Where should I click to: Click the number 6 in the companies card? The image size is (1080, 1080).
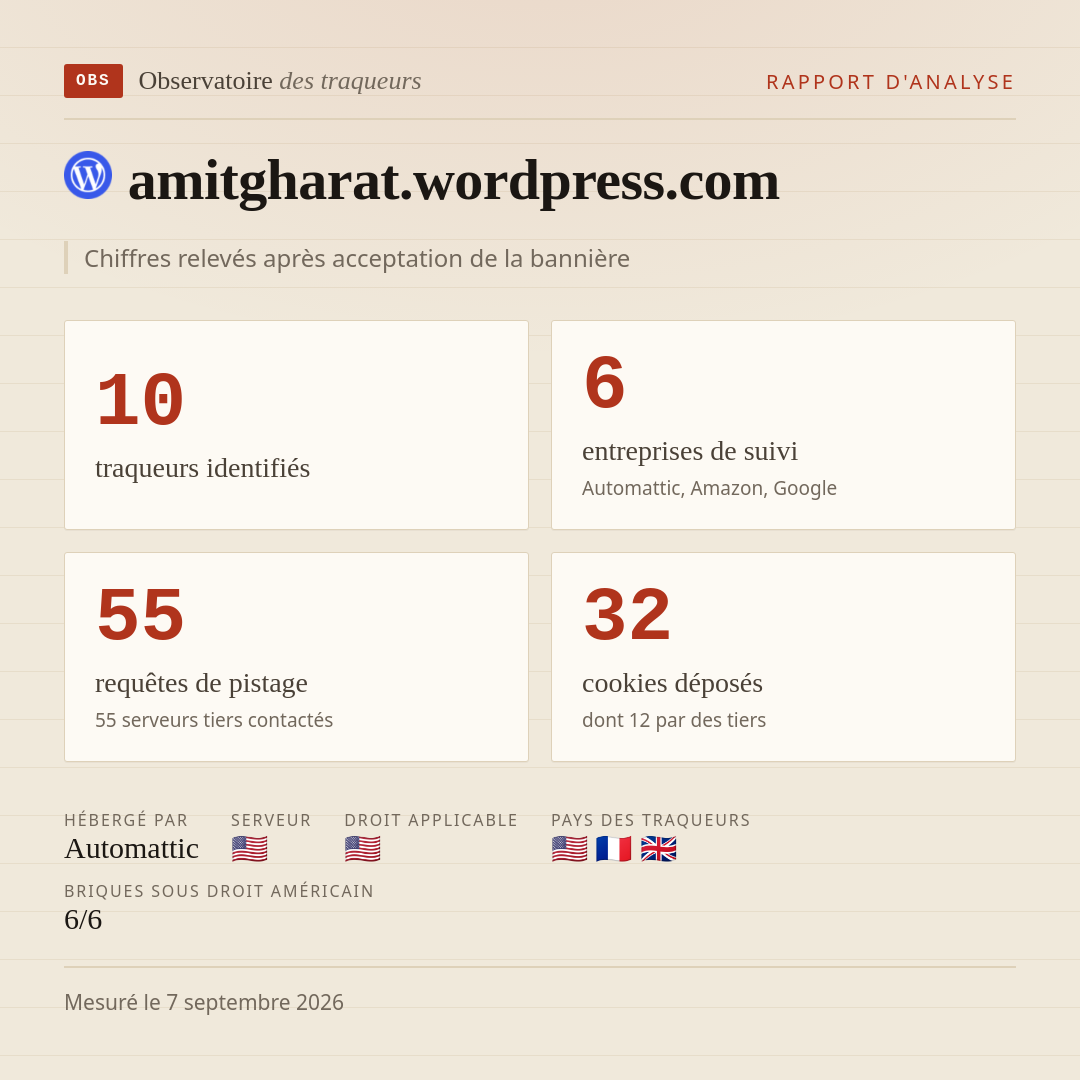pos(604,383)
